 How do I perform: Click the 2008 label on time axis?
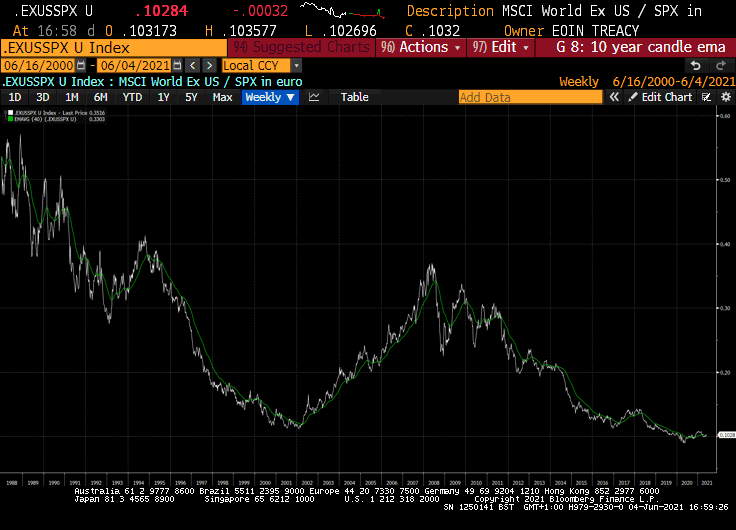click(434, 483)
